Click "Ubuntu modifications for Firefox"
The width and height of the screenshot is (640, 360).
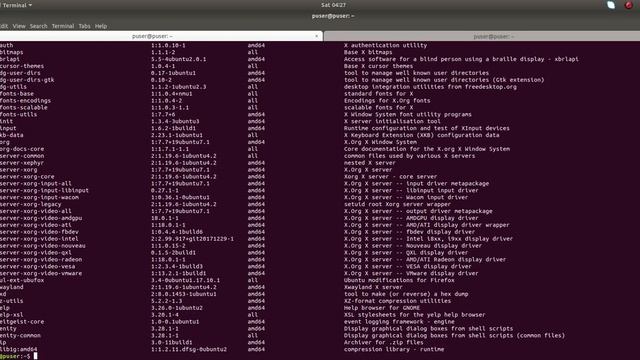pyautogui.click(x=399, y=280)
